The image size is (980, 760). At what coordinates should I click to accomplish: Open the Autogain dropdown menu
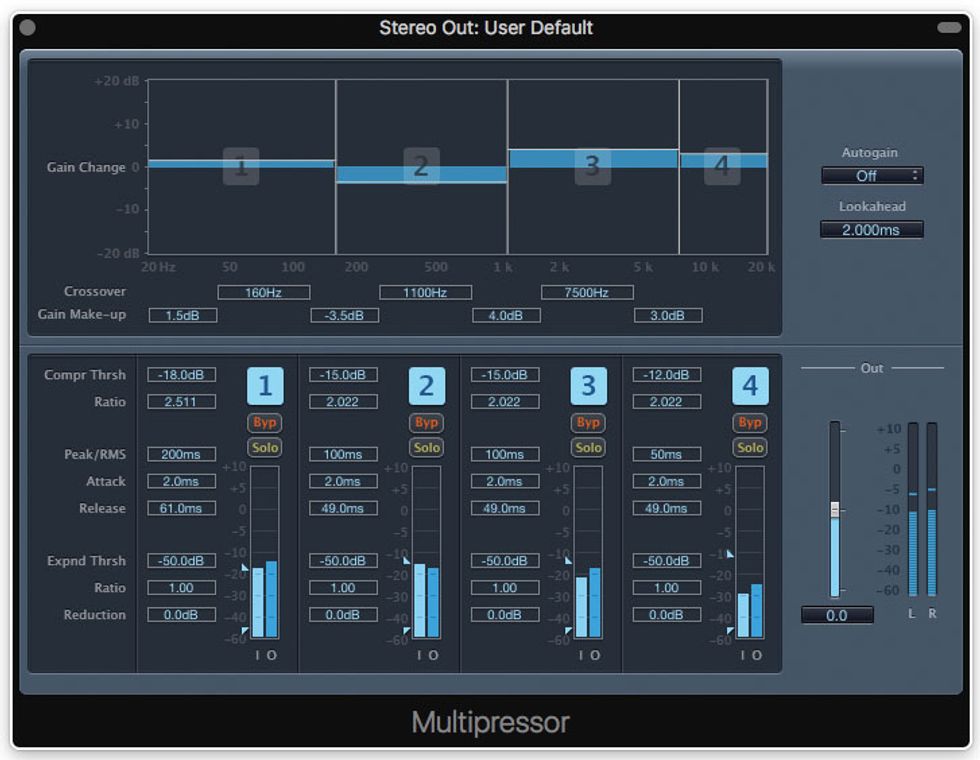pos(871,176)
